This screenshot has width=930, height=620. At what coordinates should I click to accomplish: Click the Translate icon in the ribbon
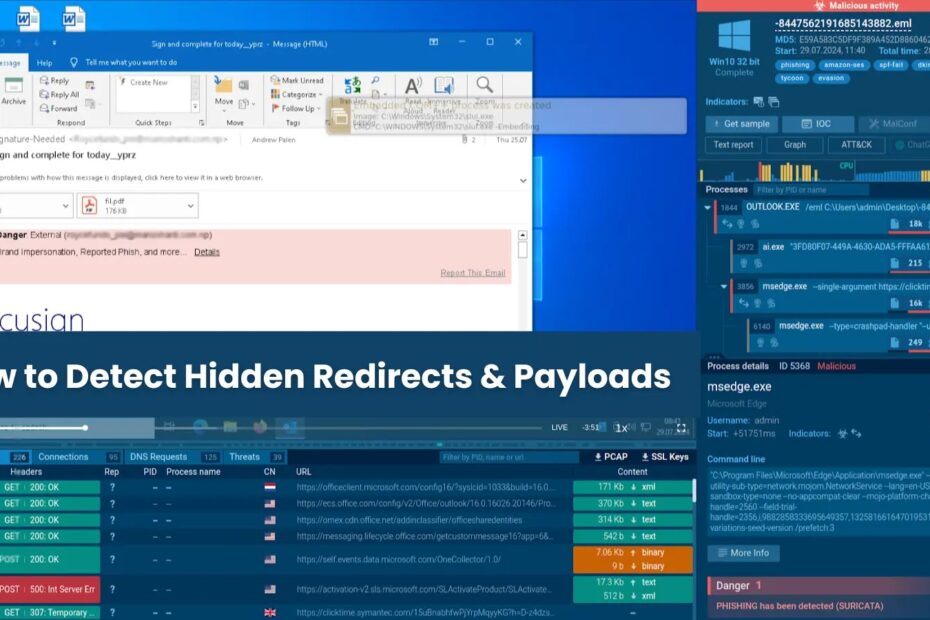click(353, 87)
